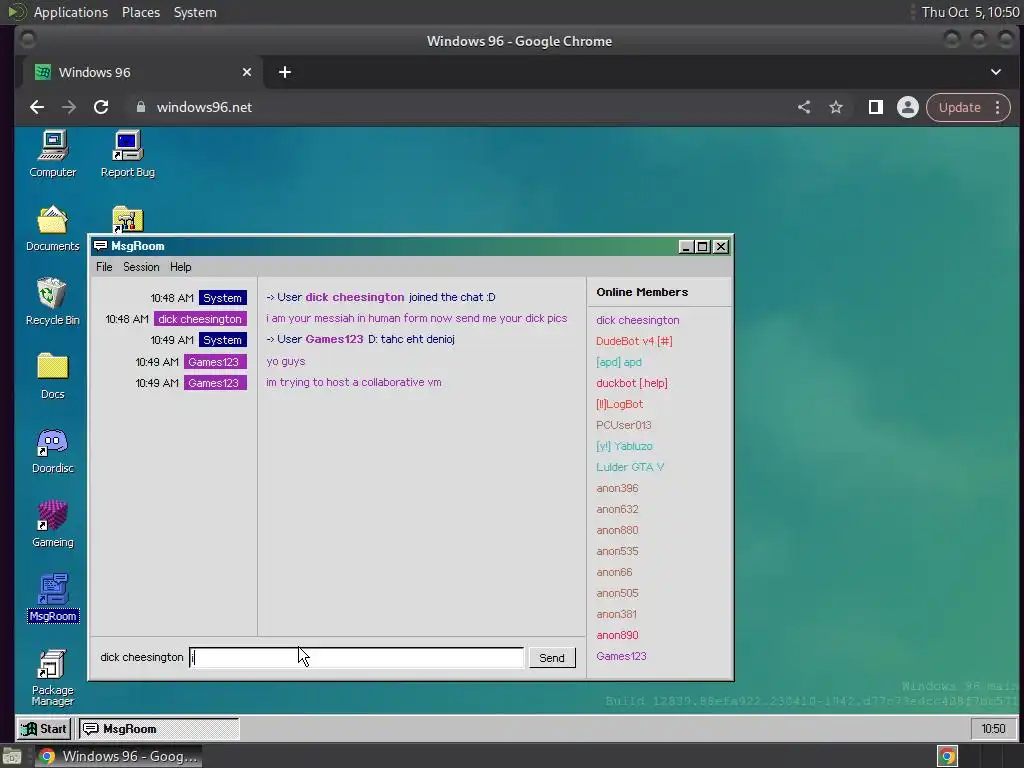
Task: Open the Places menu in the top panel
Action: point(140,12)
